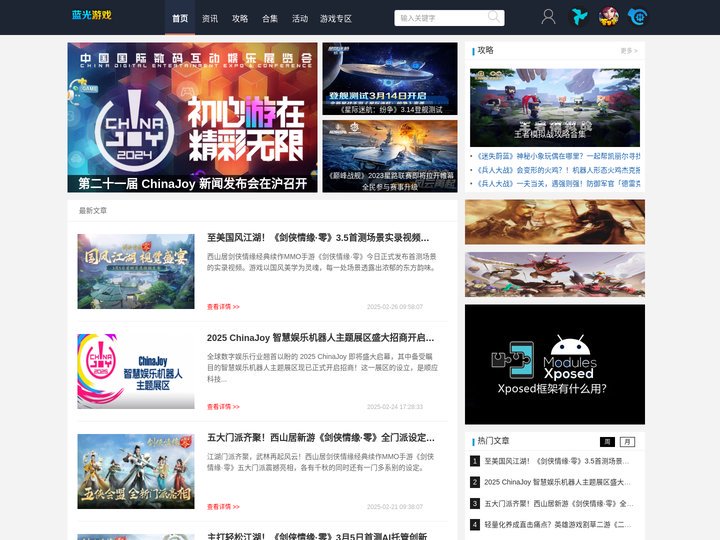This screenshot has width=720, height=540.
Task: Open article title 主打轻松江湖 3月5日首测
Action: [x=317, y=536]
